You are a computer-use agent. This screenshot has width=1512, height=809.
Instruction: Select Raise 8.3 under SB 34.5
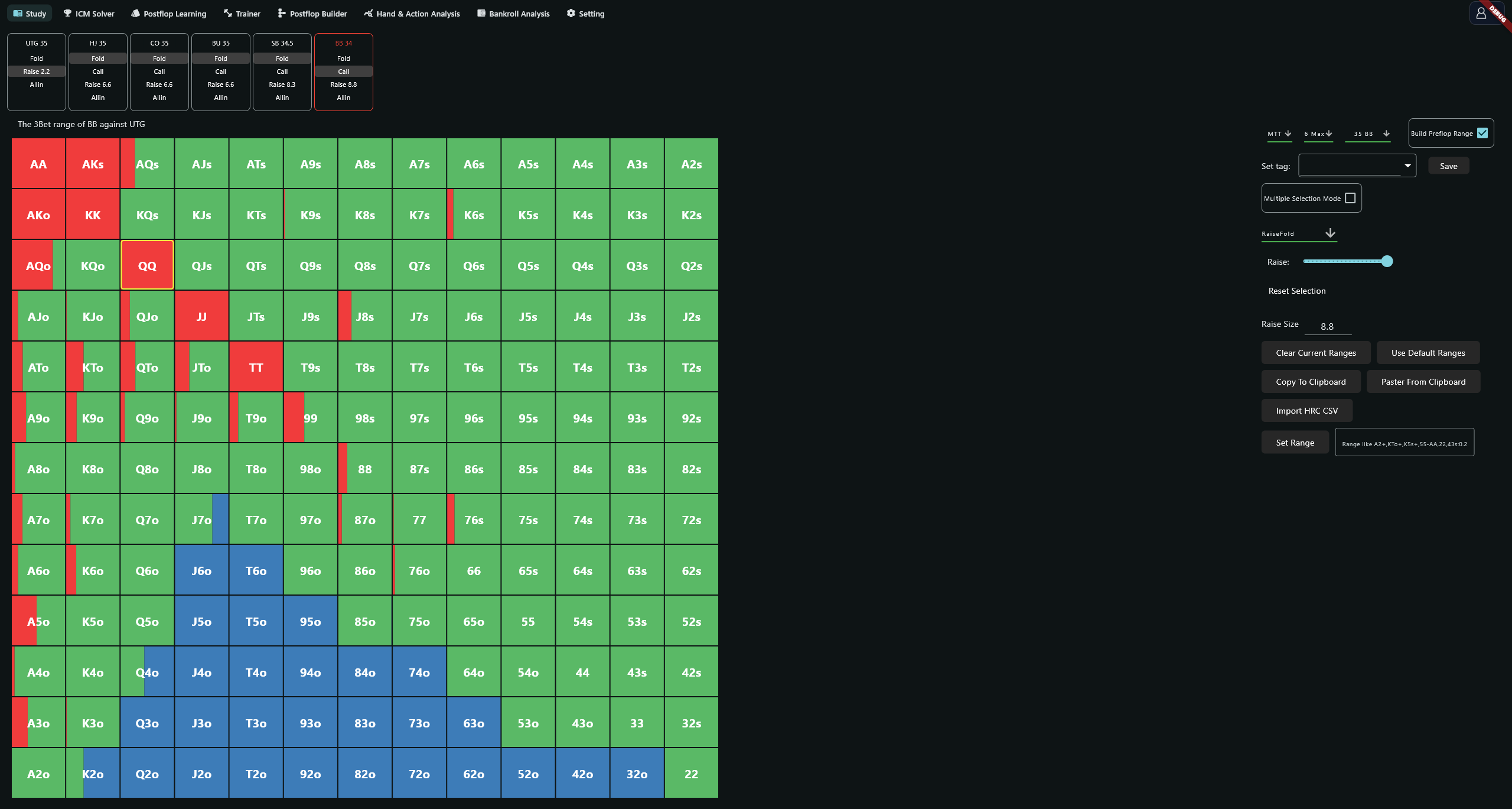(x=282, y=85)
